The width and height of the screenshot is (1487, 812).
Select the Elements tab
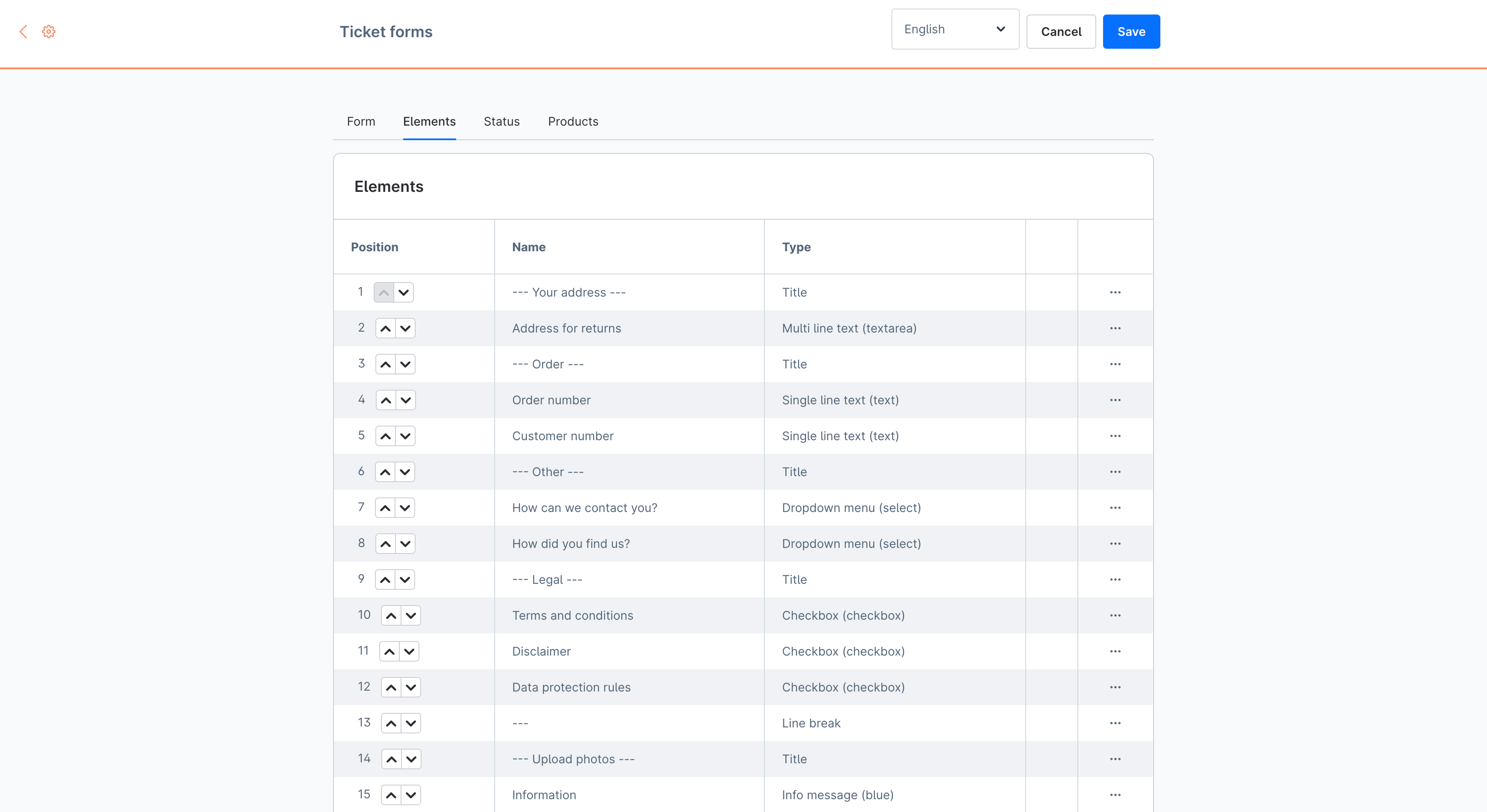pyautogui.click(x=429, y=122)
